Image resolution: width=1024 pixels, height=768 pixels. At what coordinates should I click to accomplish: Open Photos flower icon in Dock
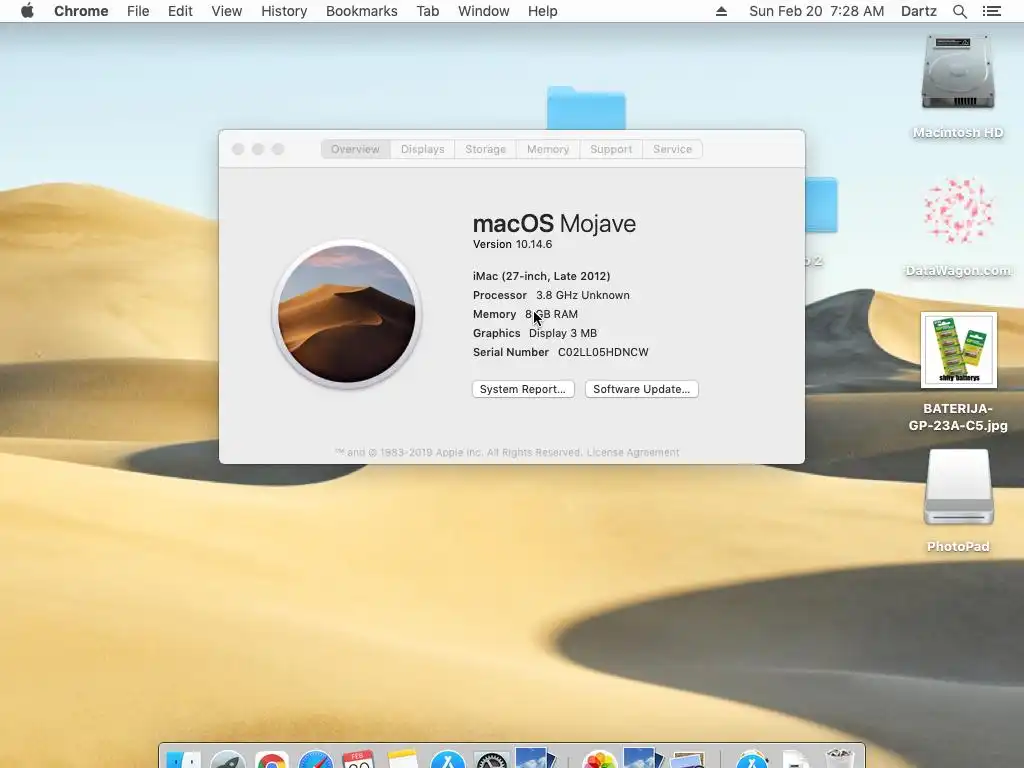click(x=600, y=760)
